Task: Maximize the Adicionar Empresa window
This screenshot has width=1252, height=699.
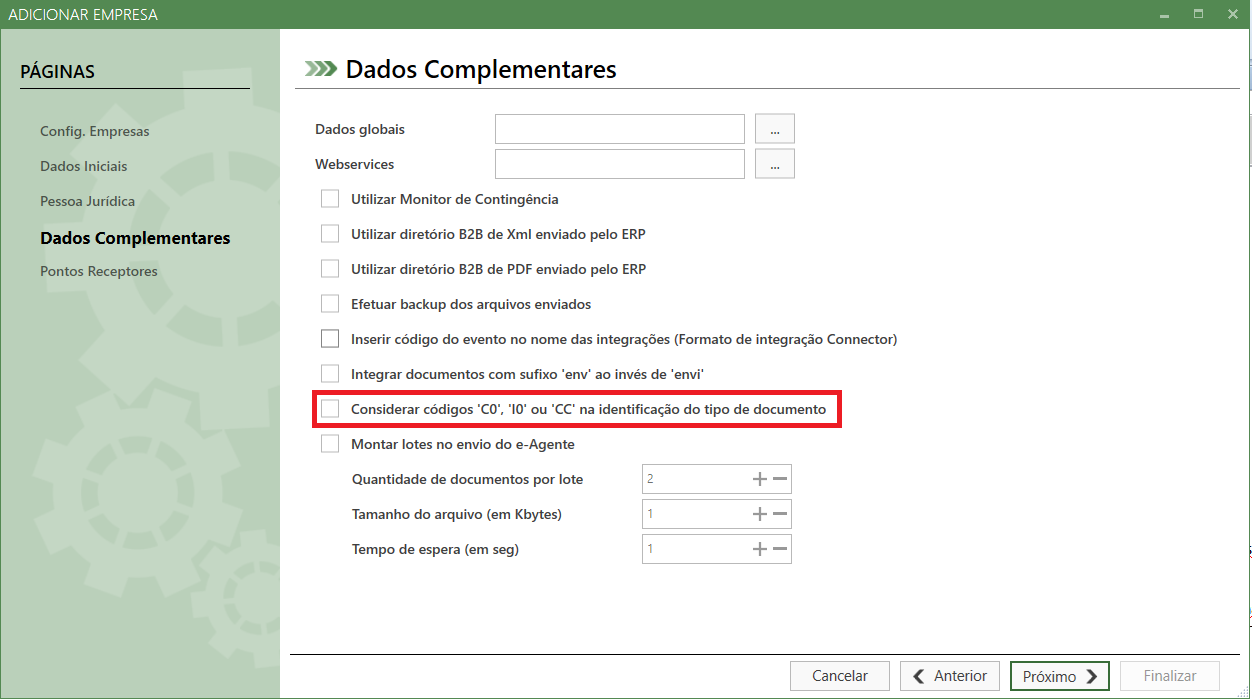Action: pos(1198,14)
